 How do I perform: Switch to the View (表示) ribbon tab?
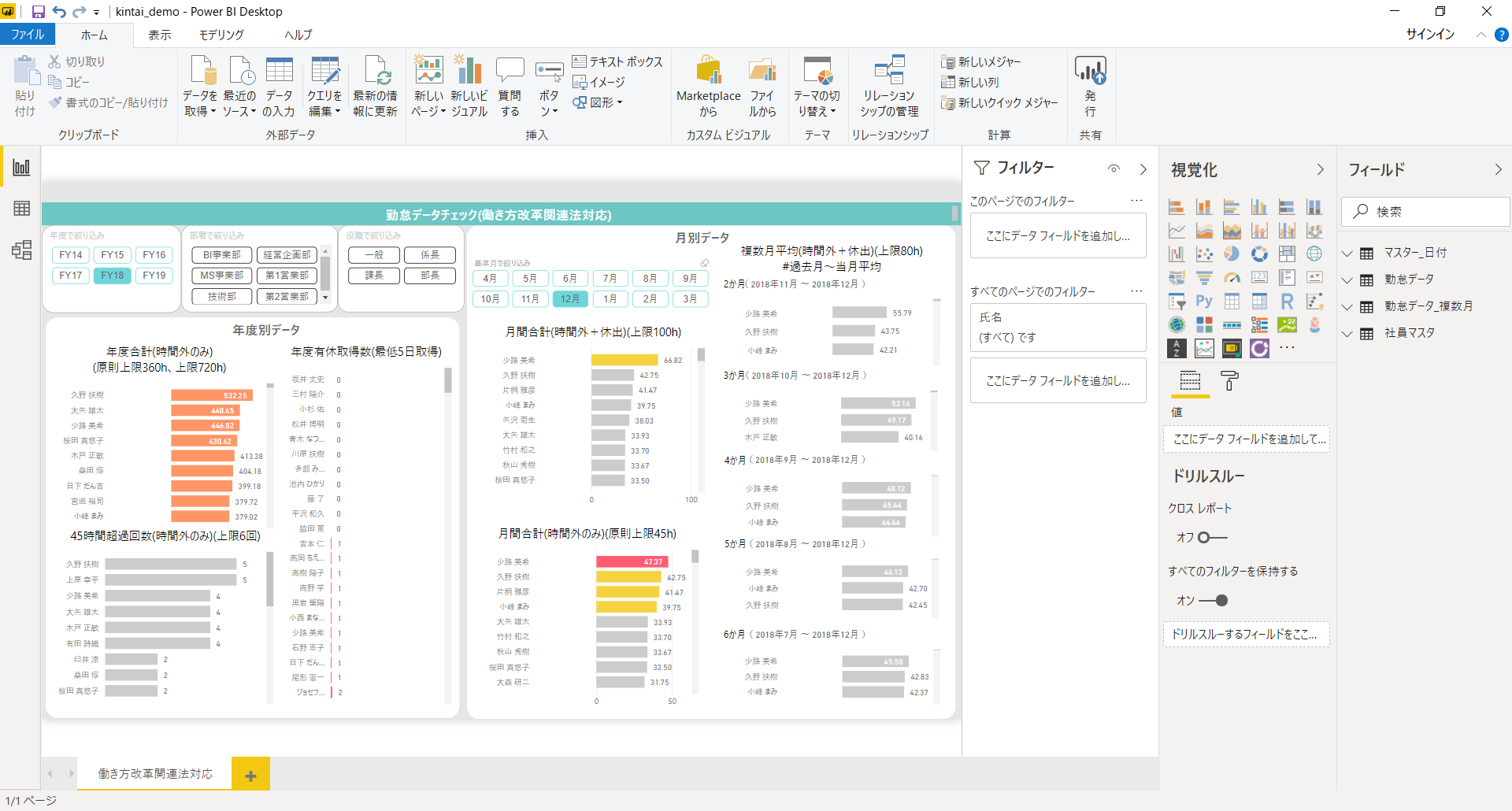click(x=160, y=35)
